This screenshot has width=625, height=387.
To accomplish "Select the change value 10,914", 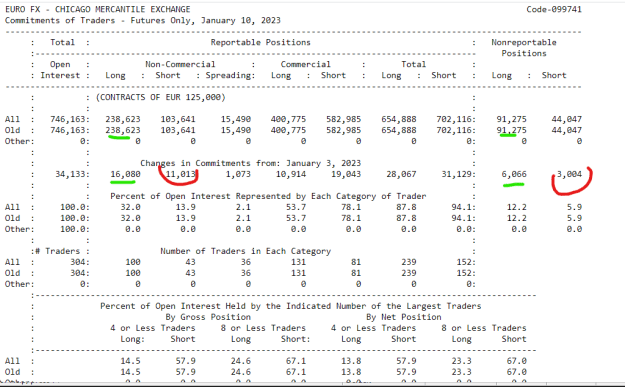I will (291, 174).
